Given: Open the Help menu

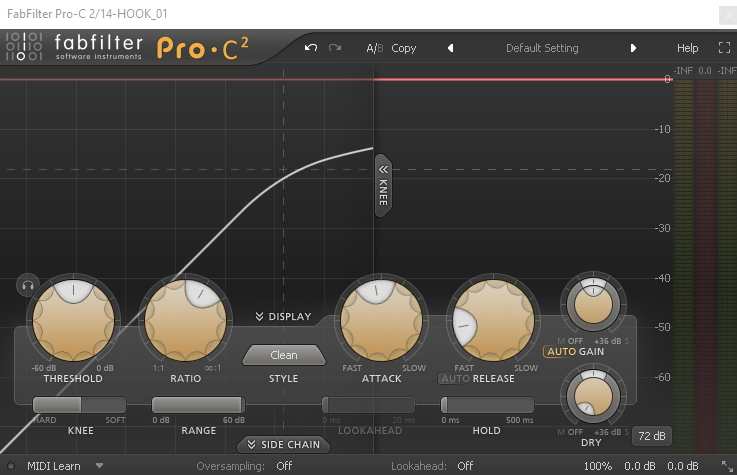Looking at the screenshot, I should point(687,48).
